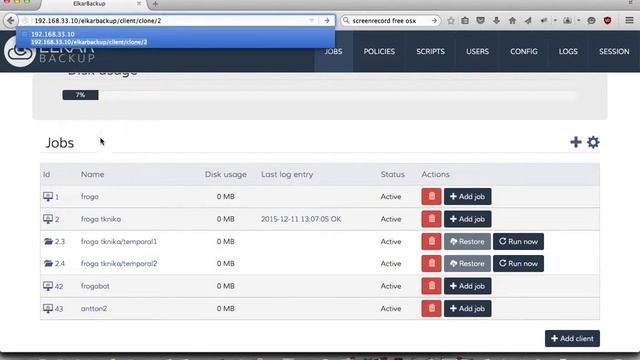The image size is (640, 360).
Task: Click the folder icon for job 2.3
Action: point(48,241)
